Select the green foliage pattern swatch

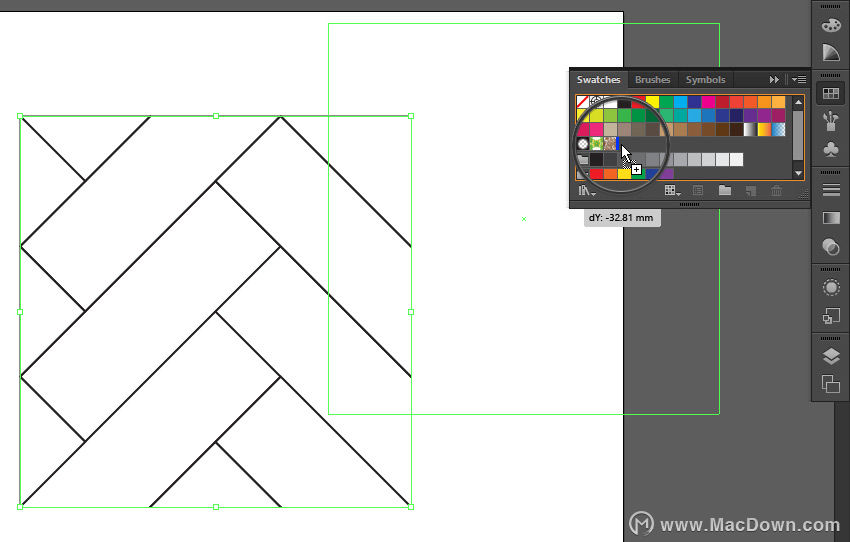[596, 144]
